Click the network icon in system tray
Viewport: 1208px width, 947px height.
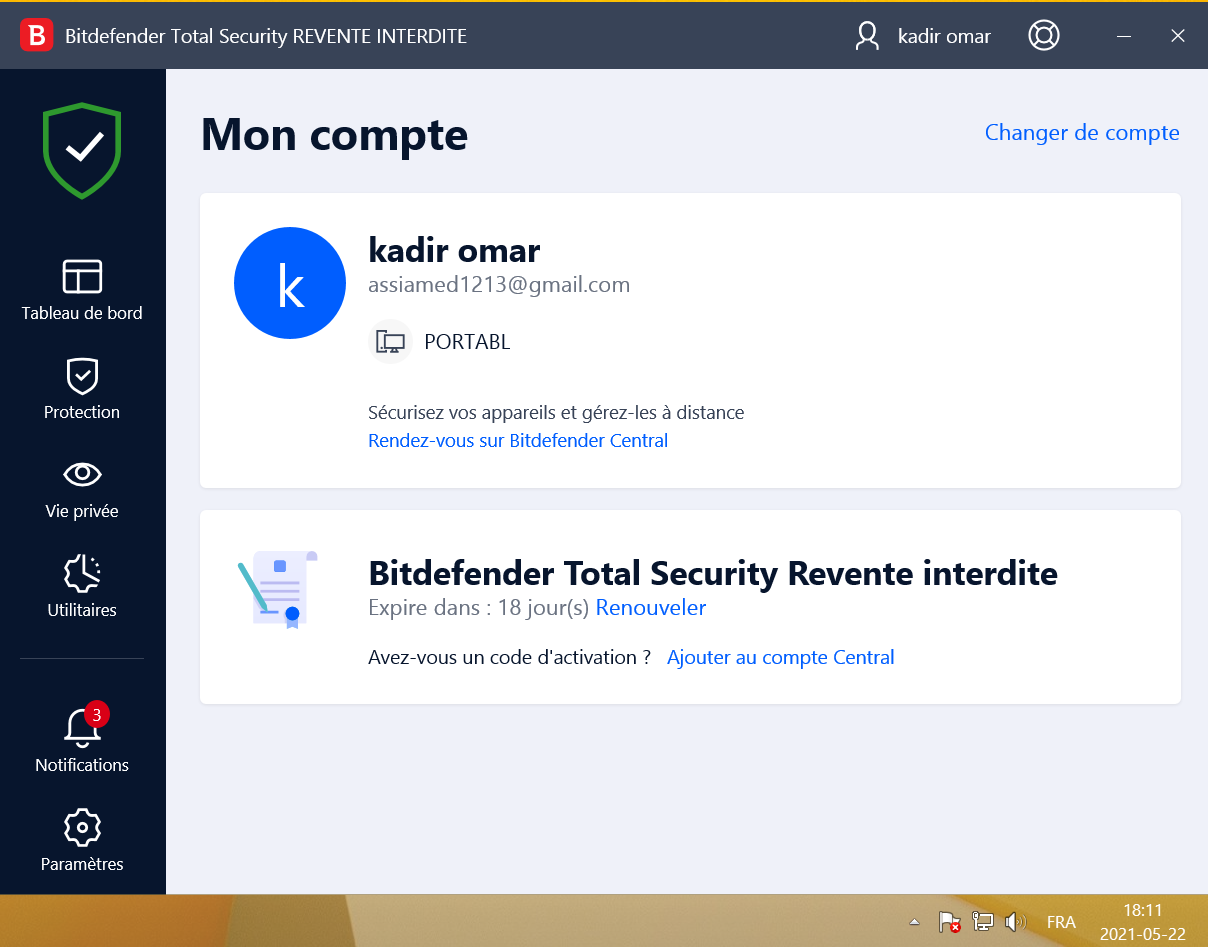983,922
